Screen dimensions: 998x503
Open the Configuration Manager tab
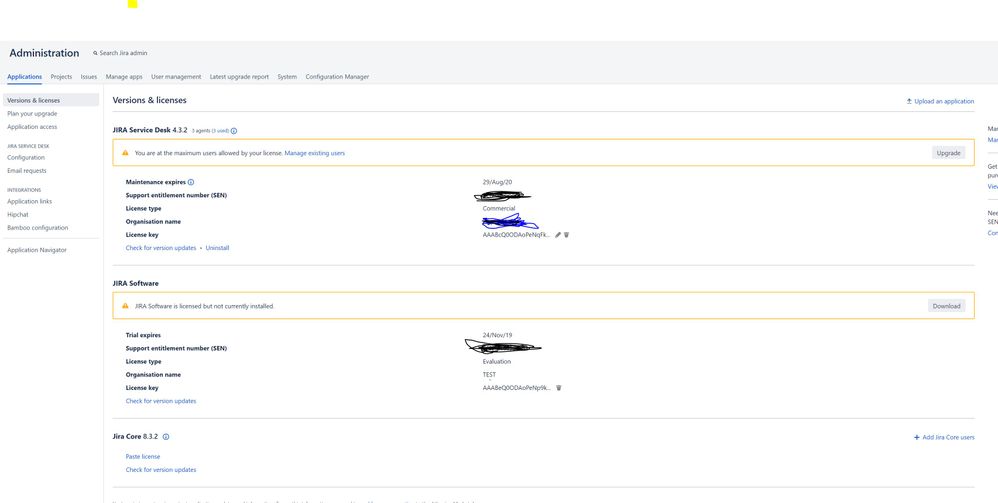(337, 77)
